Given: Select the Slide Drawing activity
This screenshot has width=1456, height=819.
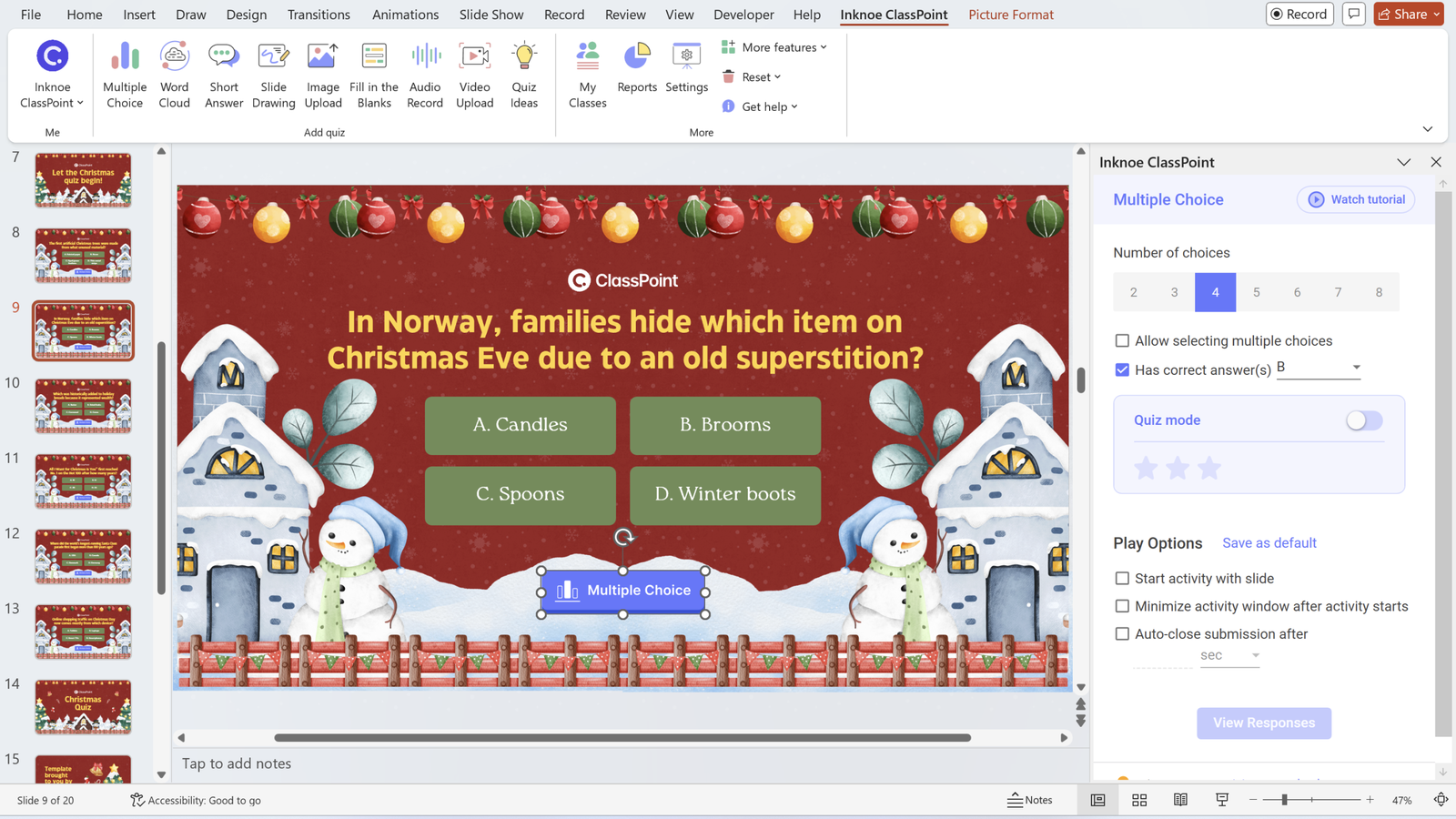Looking at the screenshot, I should point(273,75).
